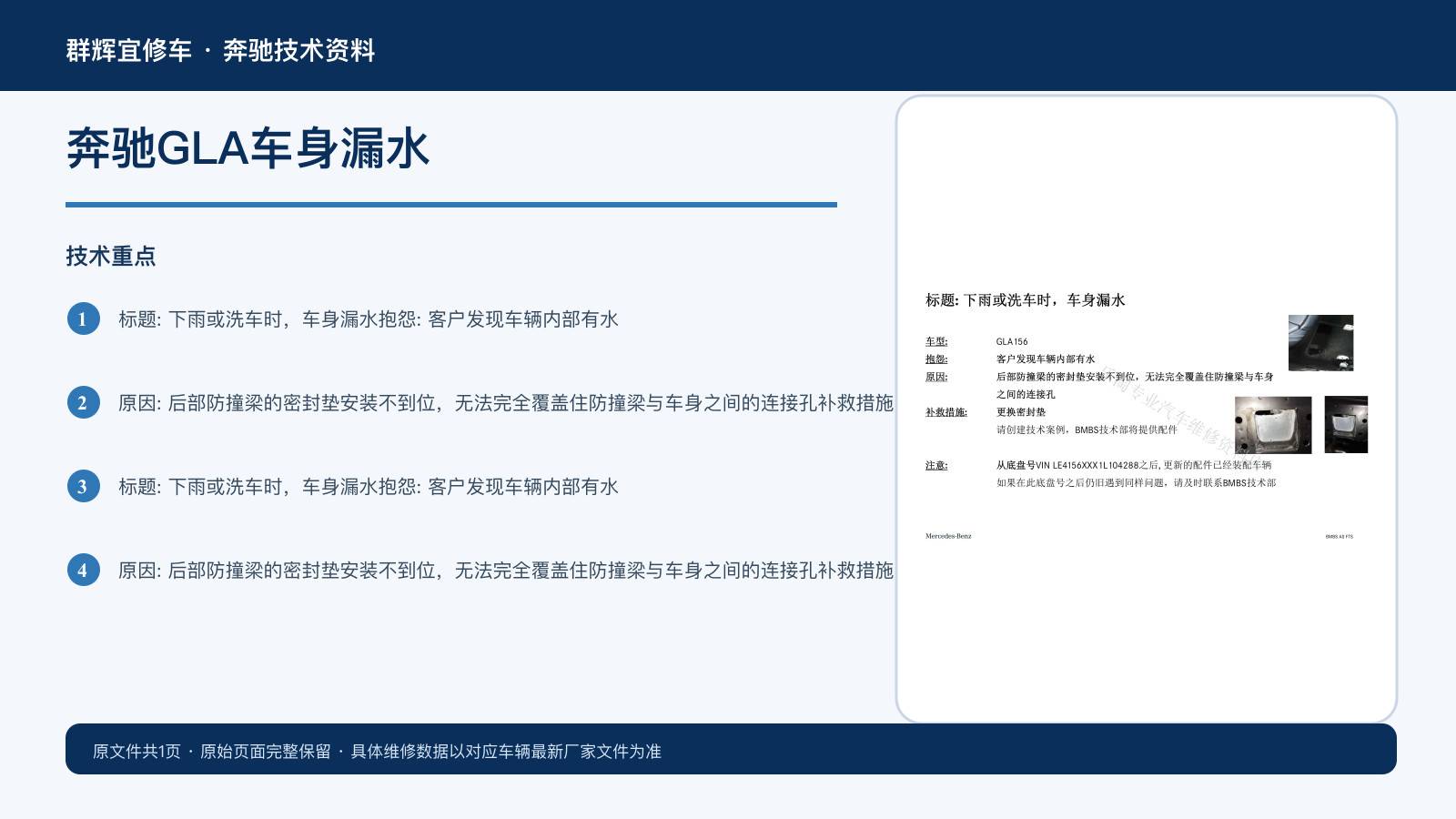Click the line 请创建技术案例，BMBS技术部将提供配件
This screenshot has height=819, width=1456.
[x=1087, y=430]
